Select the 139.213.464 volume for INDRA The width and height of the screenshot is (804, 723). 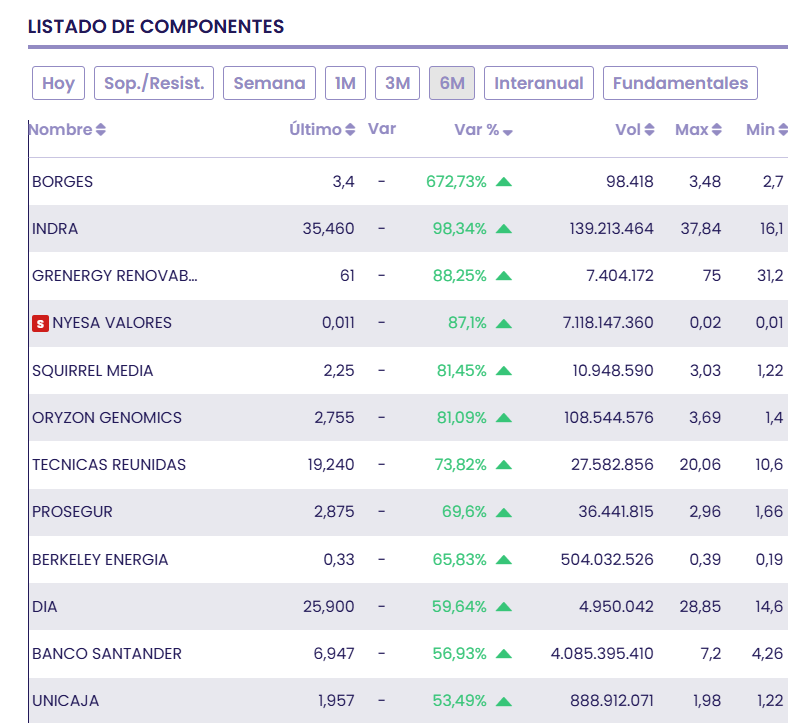tap(612, 229)
